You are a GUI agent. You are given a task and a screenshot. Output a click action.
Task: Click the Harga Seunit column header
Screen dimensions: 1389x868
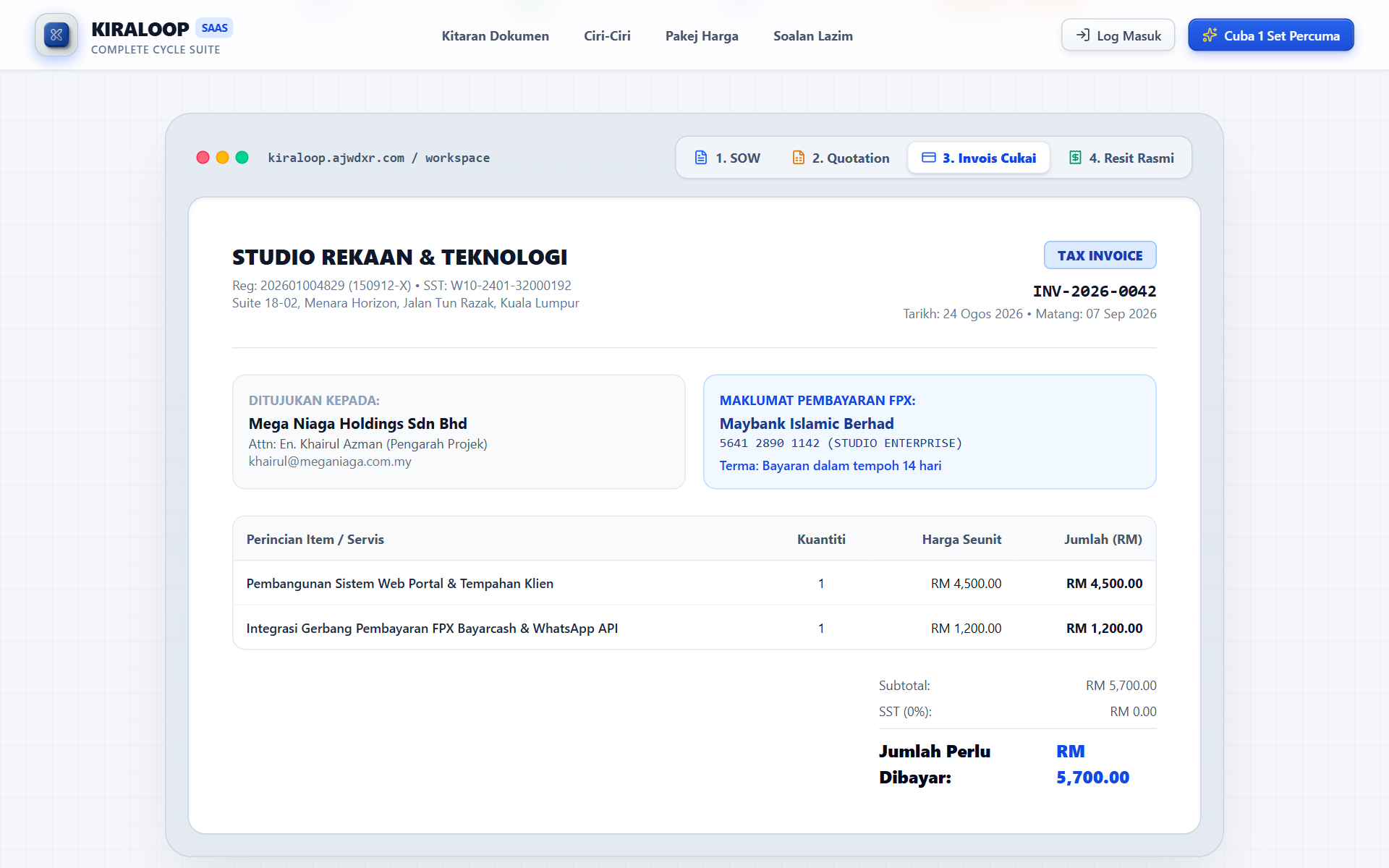point(961,540)
